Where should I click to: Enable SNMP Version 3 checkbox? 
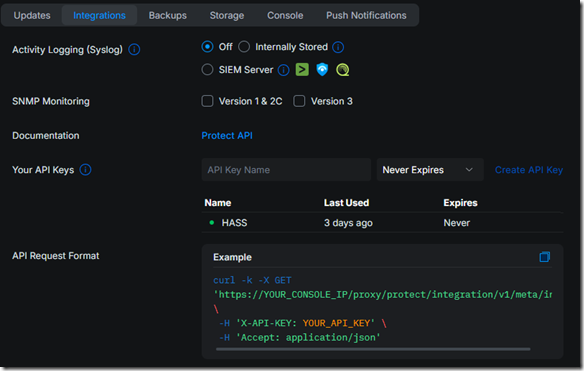click(299, 101)
